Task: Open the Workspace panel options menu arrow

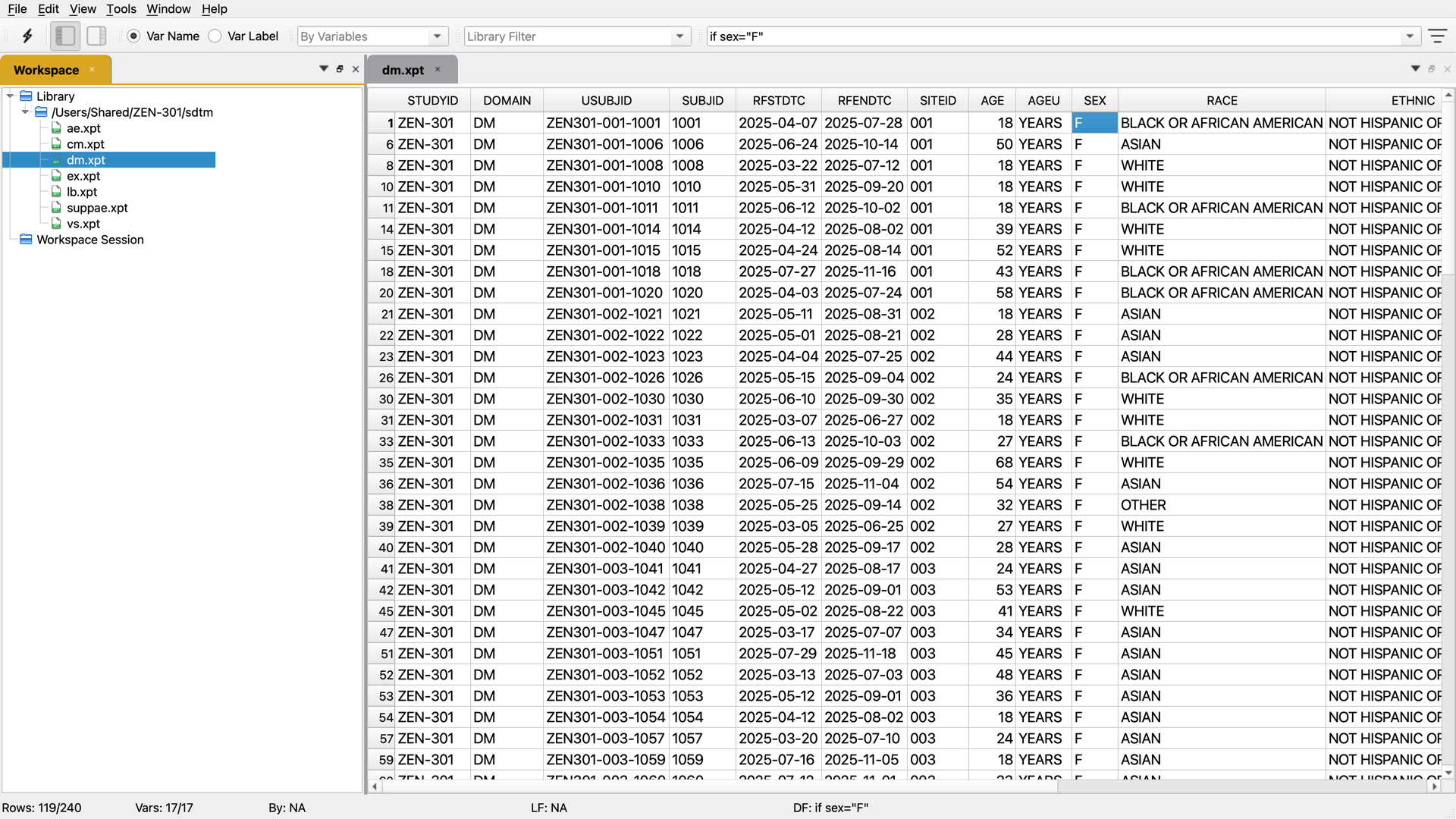Action: (324, 69)
